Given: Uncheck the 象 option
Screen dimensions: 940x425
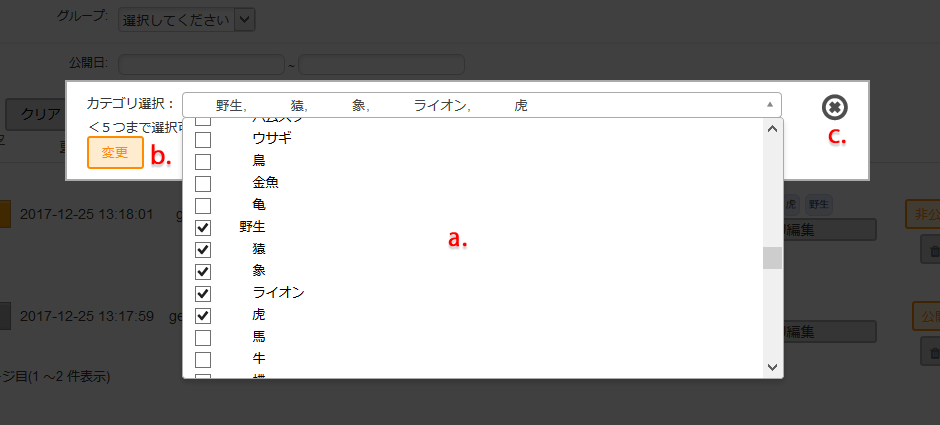Looking at the screenshot, I should pos(203,271).
